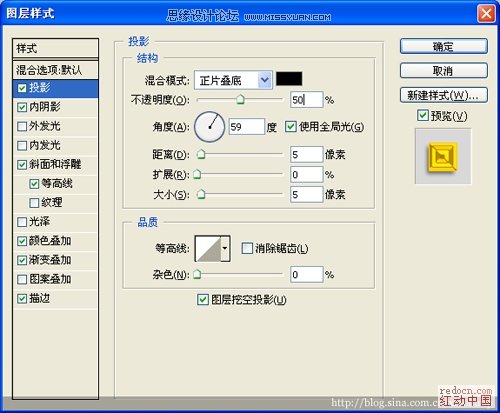Toggle the 预览 preview checkbox
Image resolution: width=500 pixels, height=413 pixels.
[x=423, y=116]
